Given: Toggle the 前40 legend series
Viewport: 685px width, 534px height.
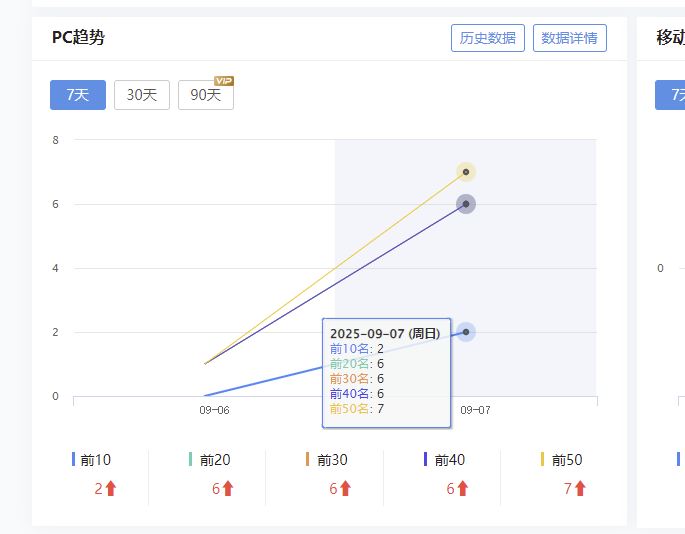Looking at the screenshot, I should pos(444,460).
